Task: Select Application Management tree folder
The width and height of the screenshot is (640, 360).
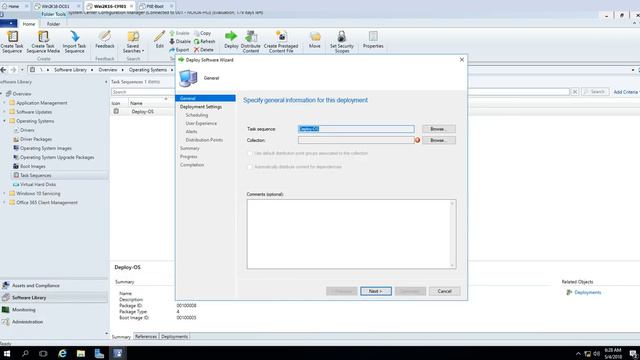Action: point(42,103)
